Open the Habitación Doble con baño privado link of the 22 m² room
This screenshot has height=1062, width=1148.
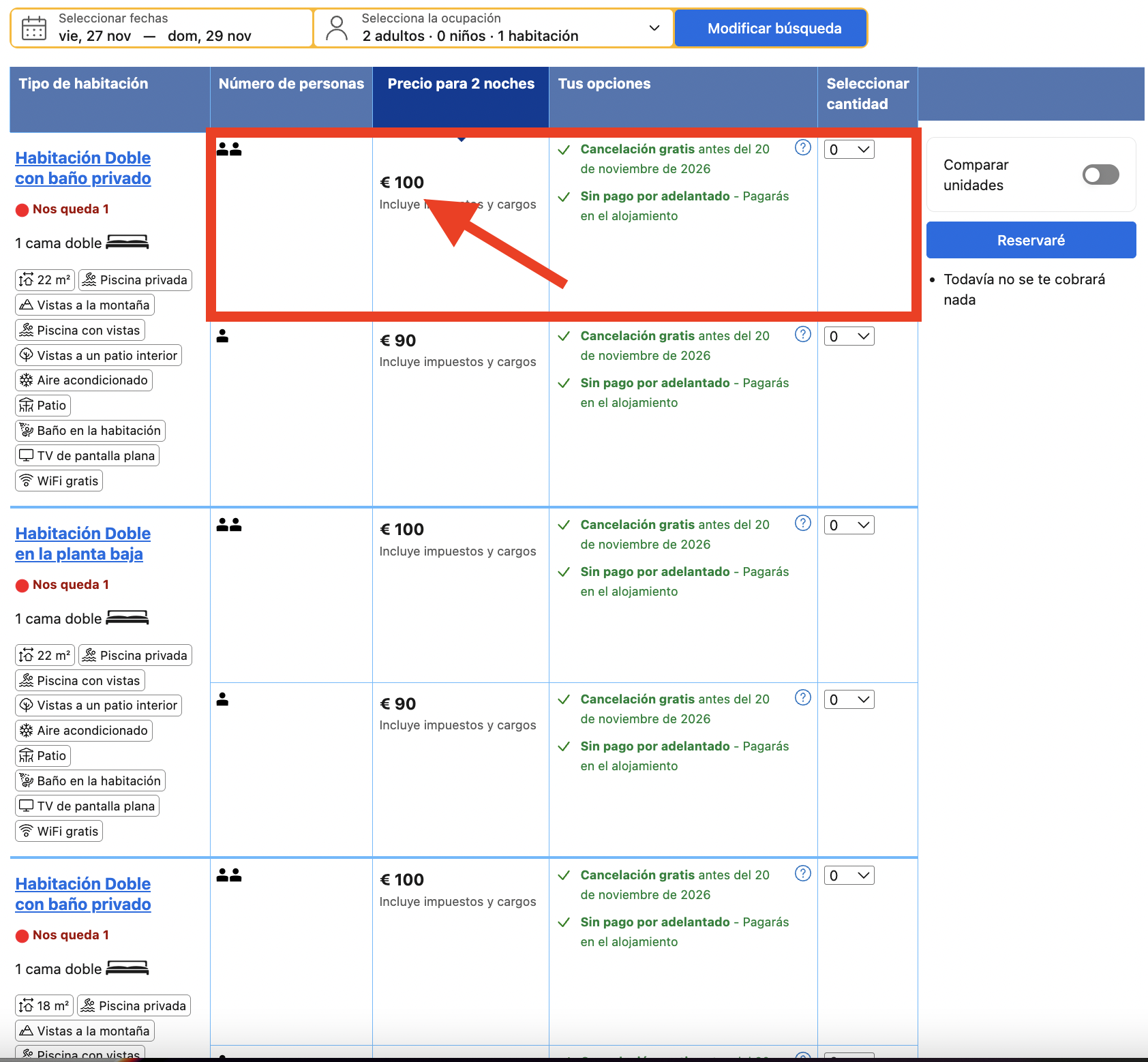(82, 168)
